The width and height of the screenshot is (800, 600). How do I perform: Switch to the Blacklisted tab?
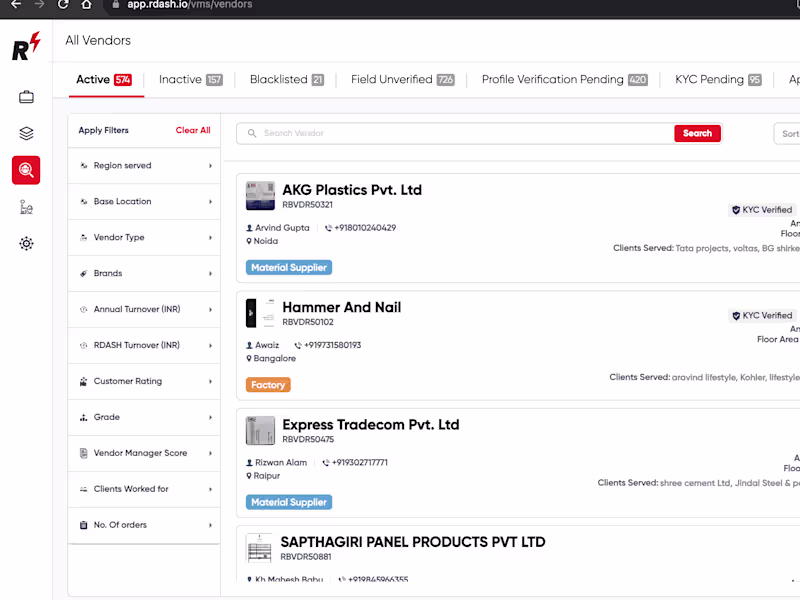[x=287, y=80]
